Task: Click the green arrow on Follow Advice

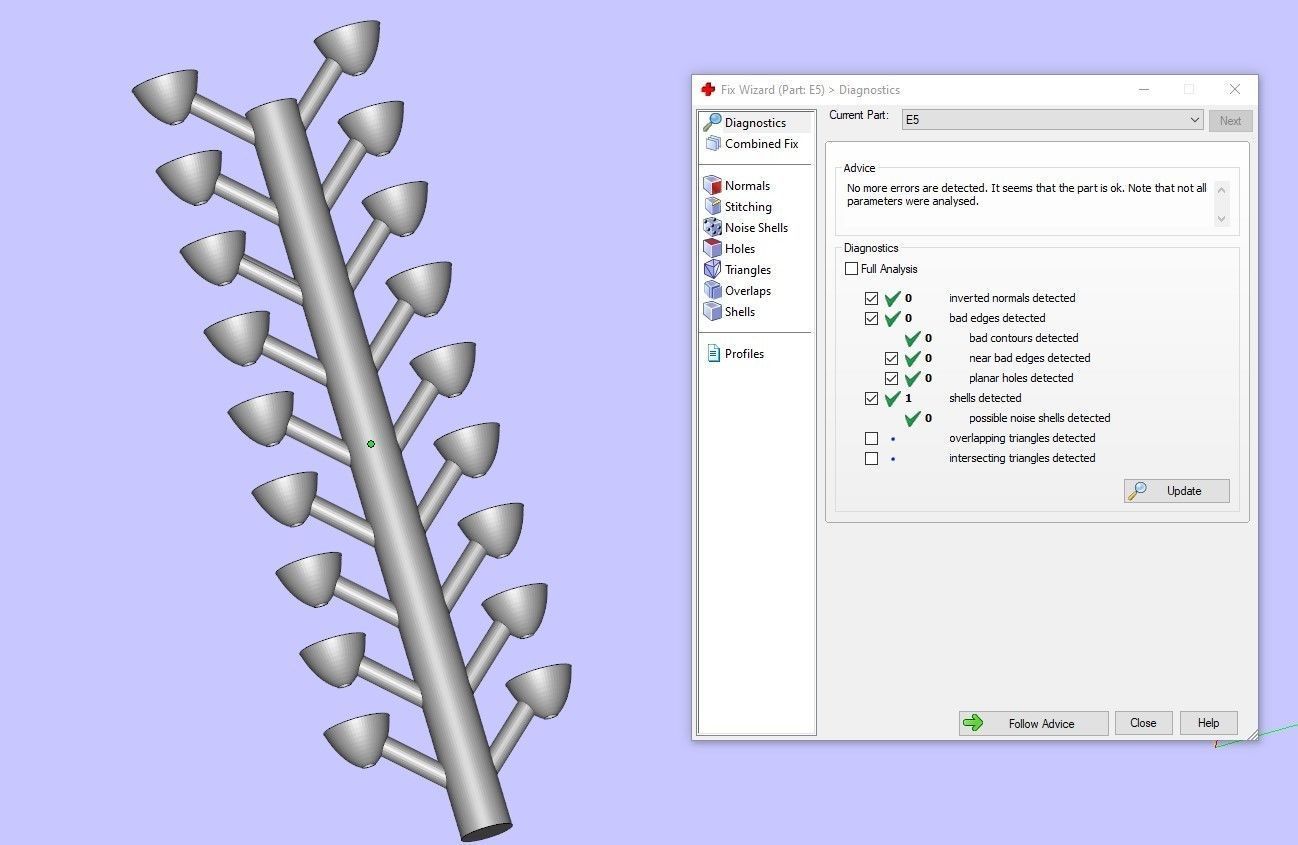Action: (973, 723)
